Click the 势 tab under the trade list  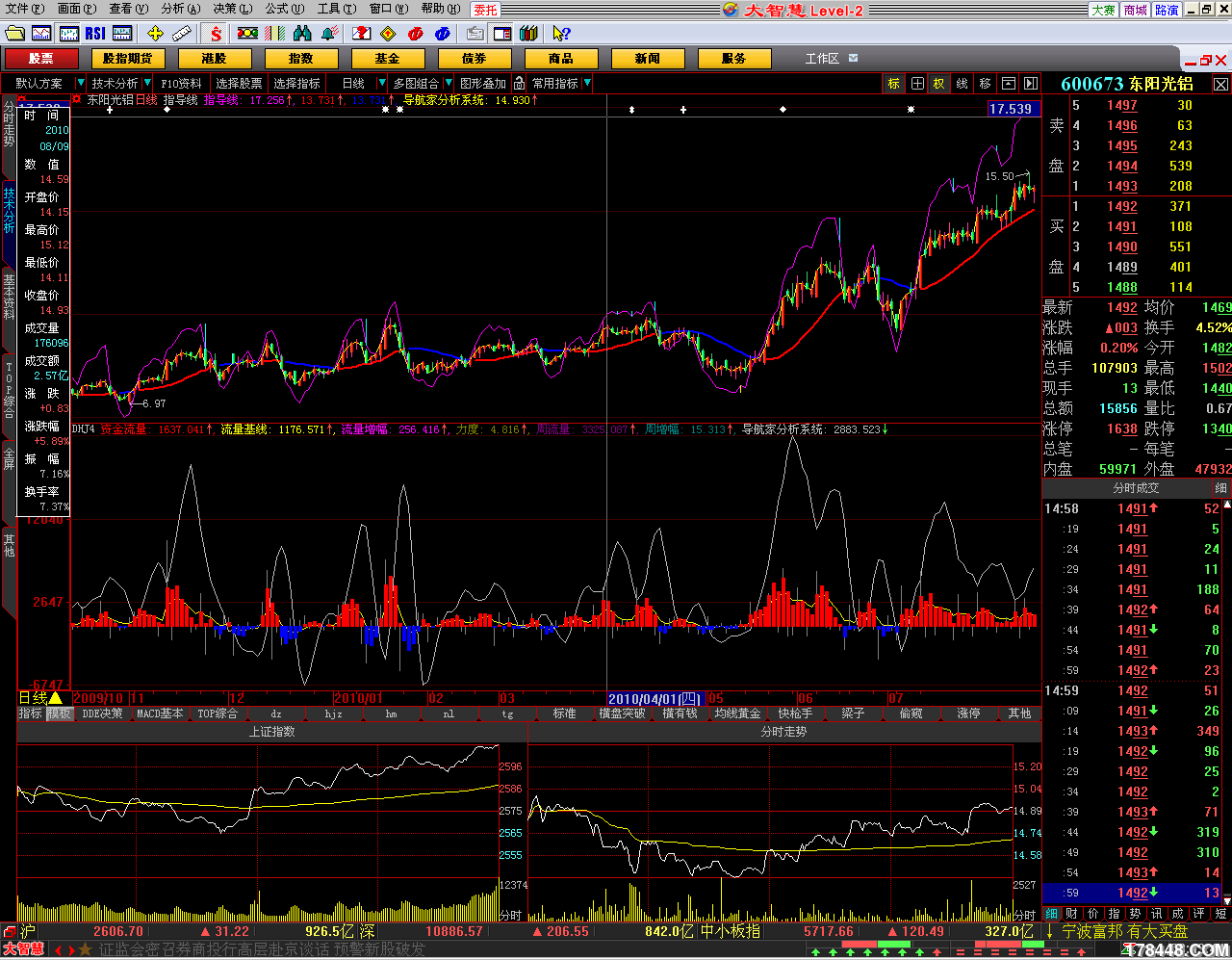point(1136,914)
